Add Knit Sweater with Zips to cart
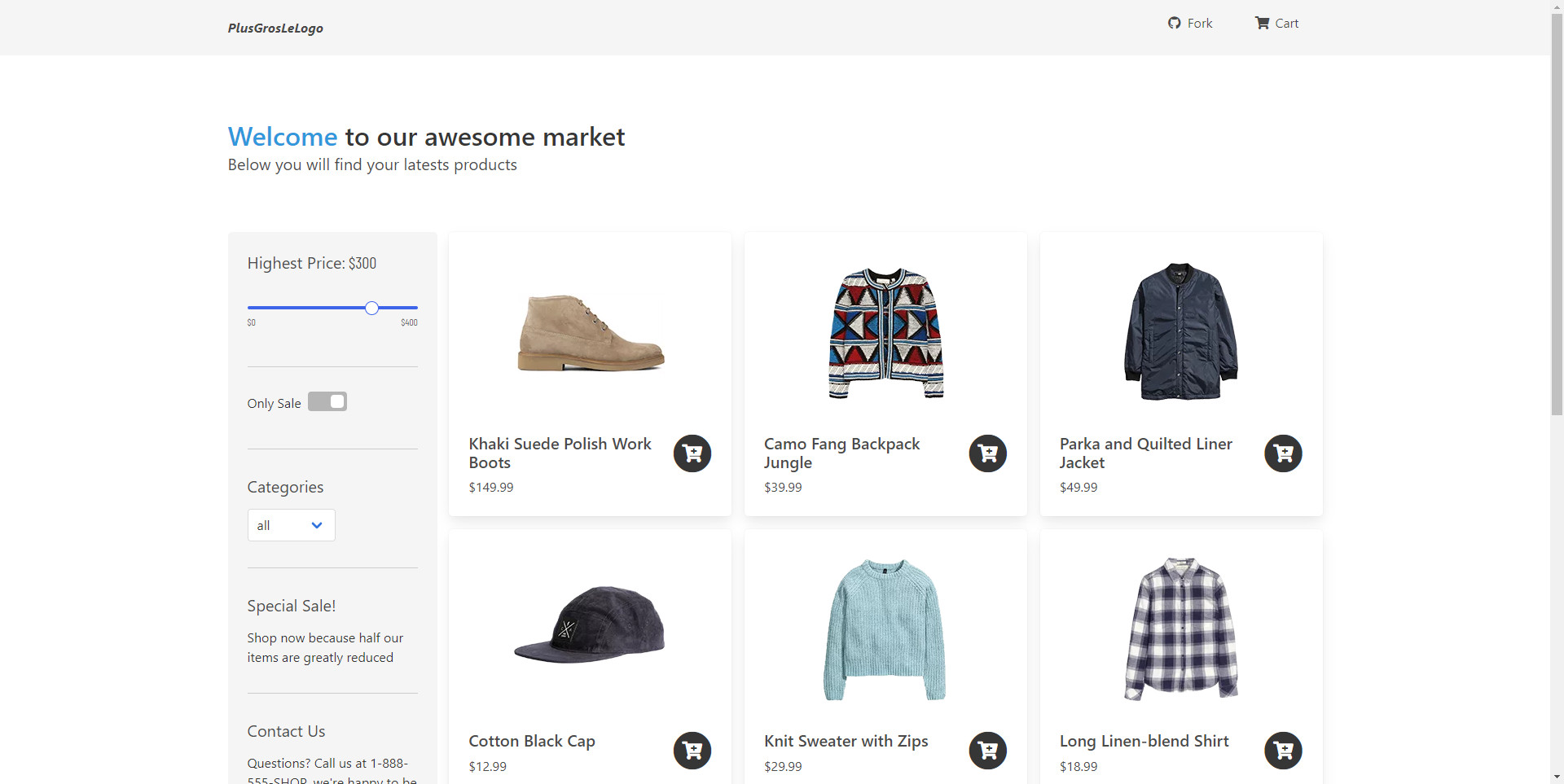Screen dimensions: 1564x784 point(987,751)
